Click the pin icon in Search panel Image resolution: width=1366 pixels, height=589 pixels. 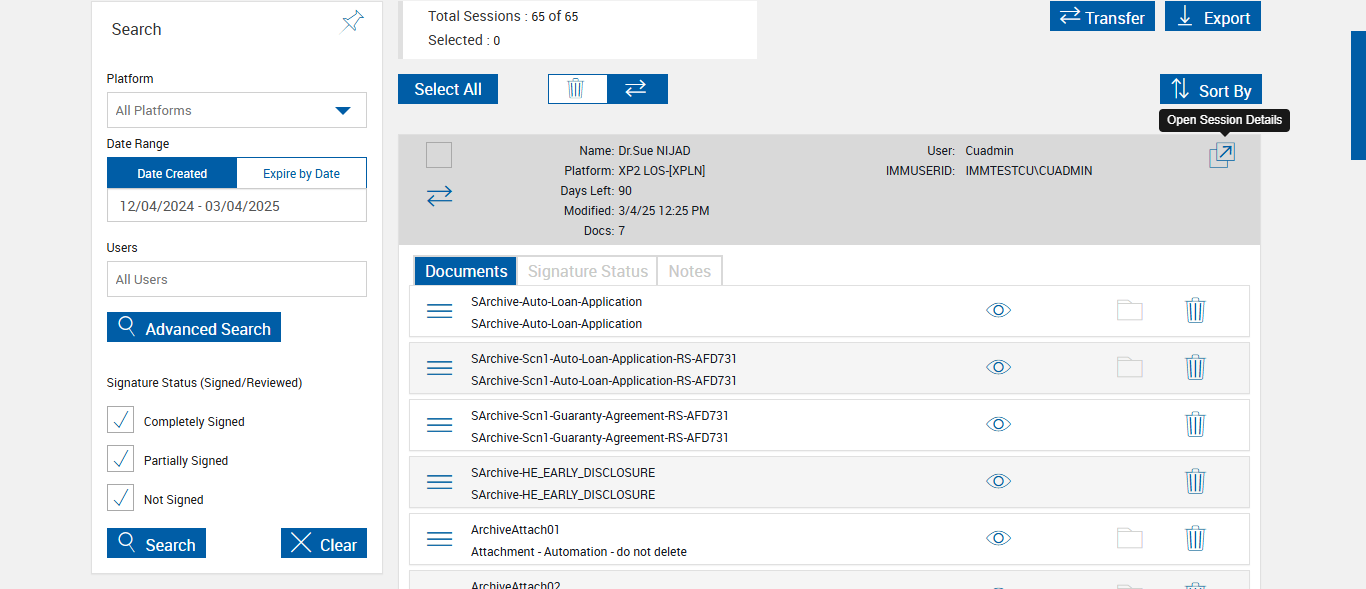(x=352, y=21)
